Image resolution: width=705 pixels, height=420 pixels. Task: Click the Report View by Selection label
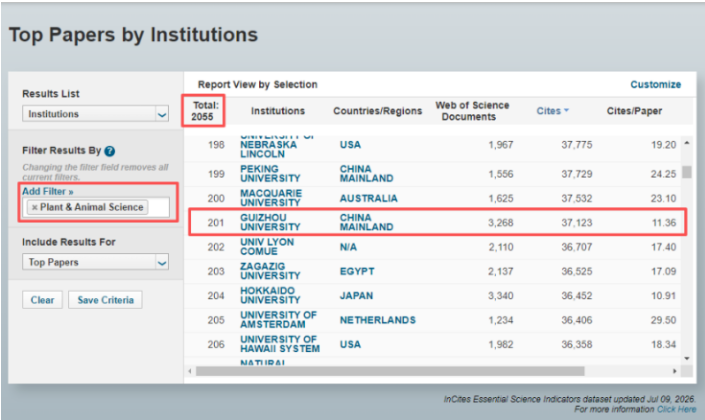258,85
